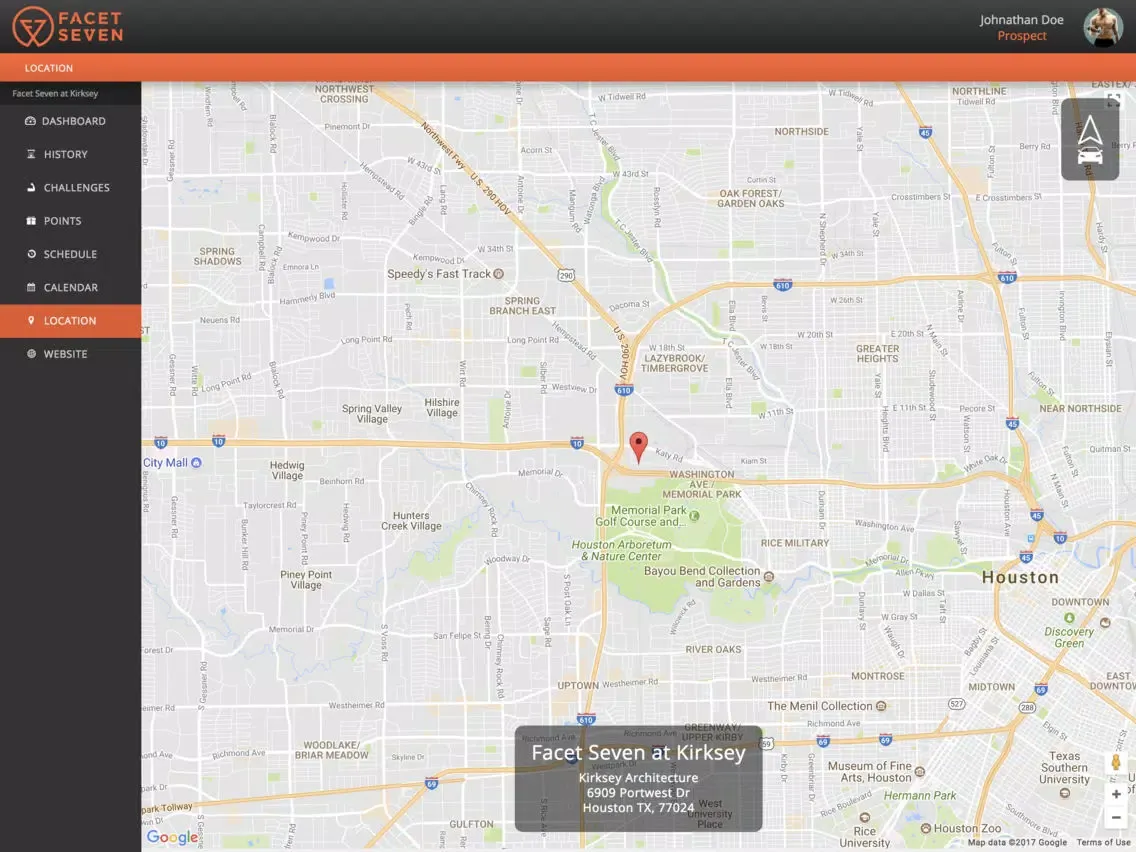The width and height of the screenshot is (1136, 852).
Task: Open the Google logo link
Action: (172, 838)
